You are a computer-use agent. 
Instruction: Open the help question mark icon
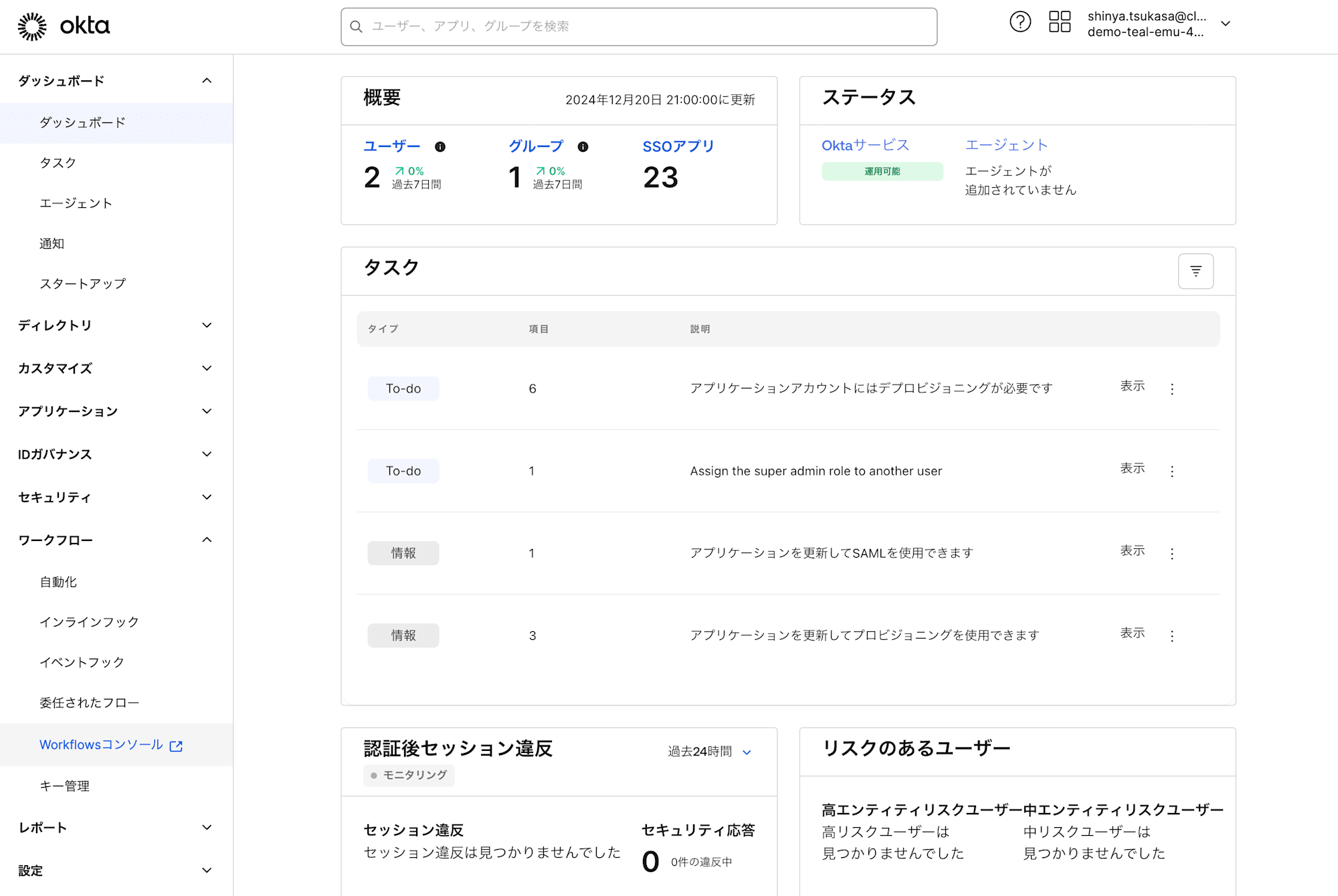pos(1020,22)
